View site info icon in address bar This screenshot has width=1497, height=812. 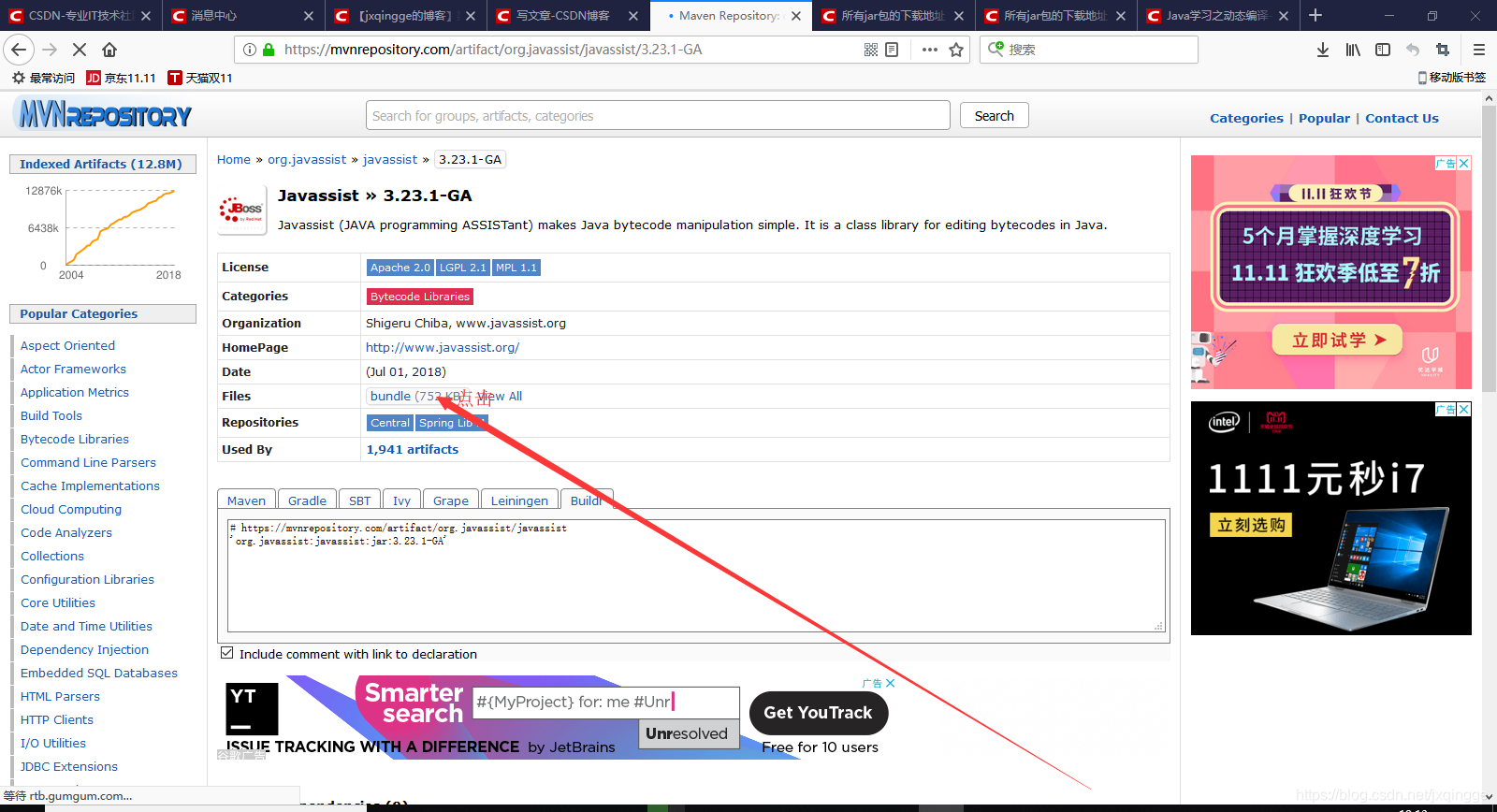(x=250, y=50)
